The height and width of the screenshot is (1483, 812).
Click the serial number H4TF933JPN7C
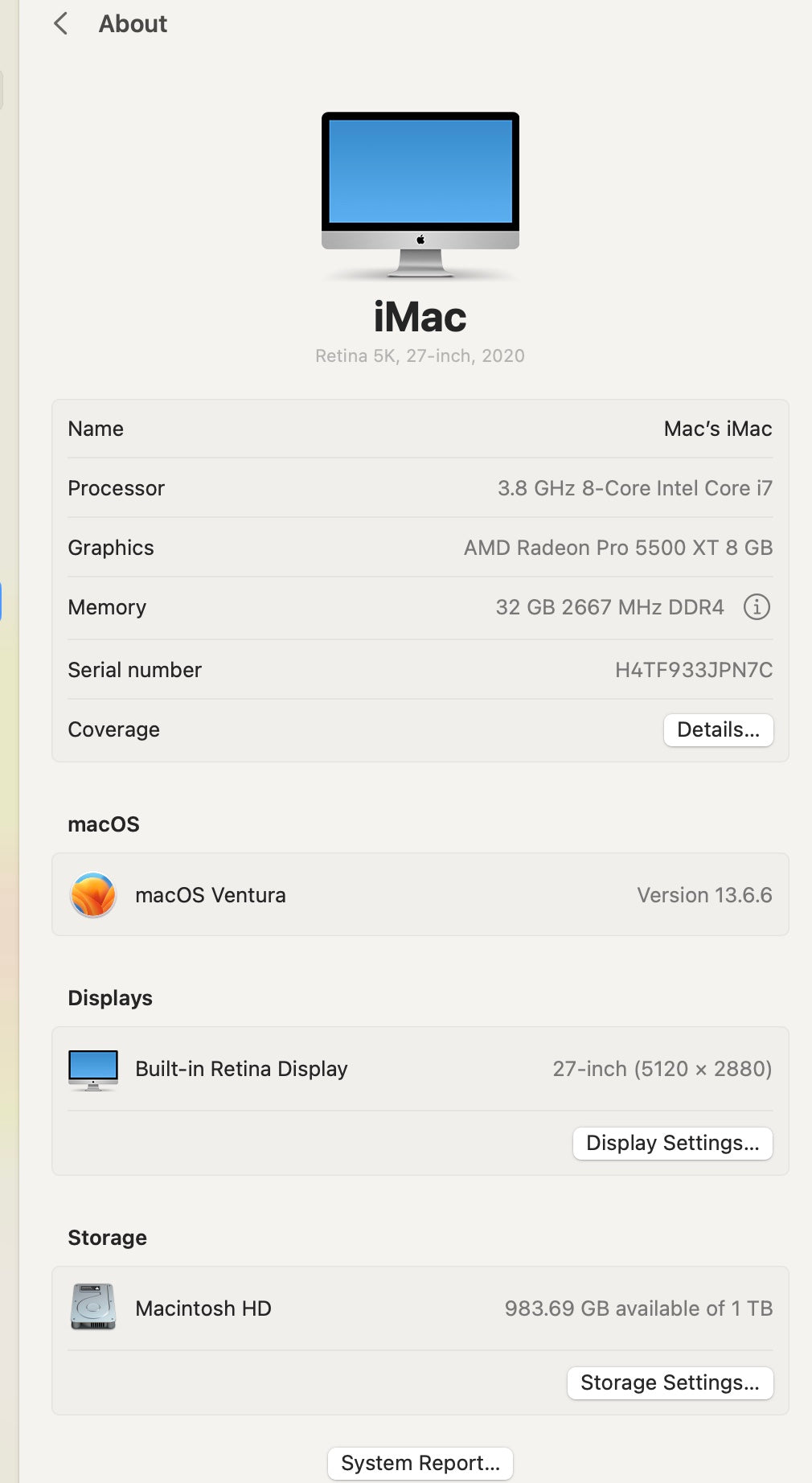click(x=693, y=670)
